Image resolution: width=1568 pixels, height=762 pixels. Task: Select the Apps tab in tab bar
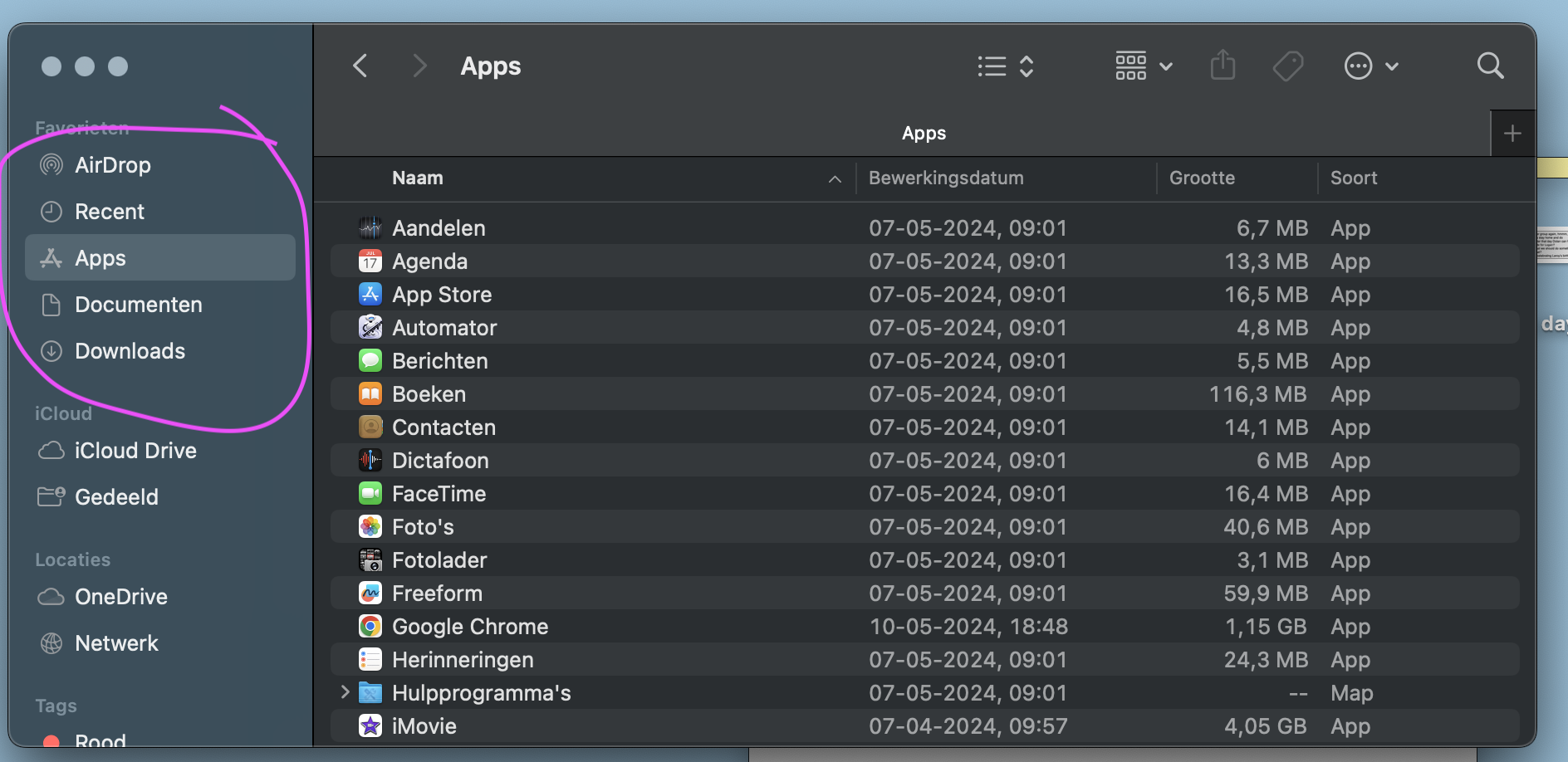pyautogui.click(x=924, y=134)
